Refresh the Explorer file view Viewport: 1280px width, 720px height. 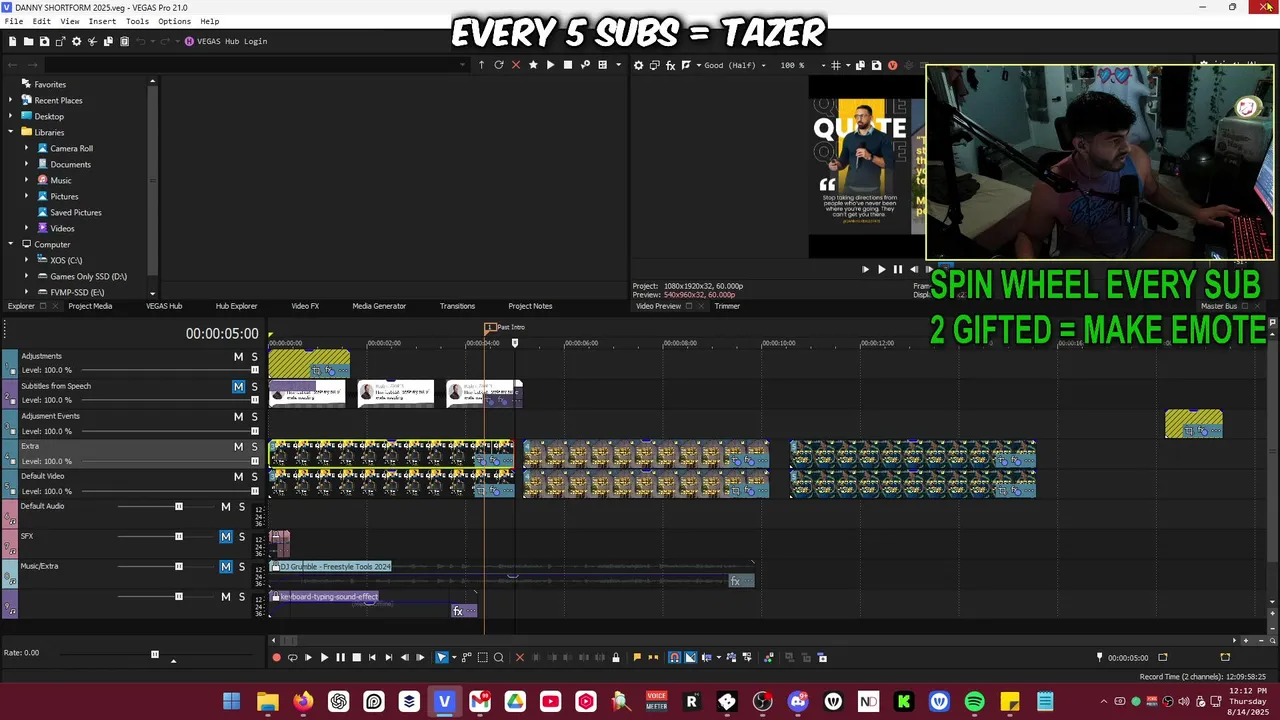click(x=498, y=65)
